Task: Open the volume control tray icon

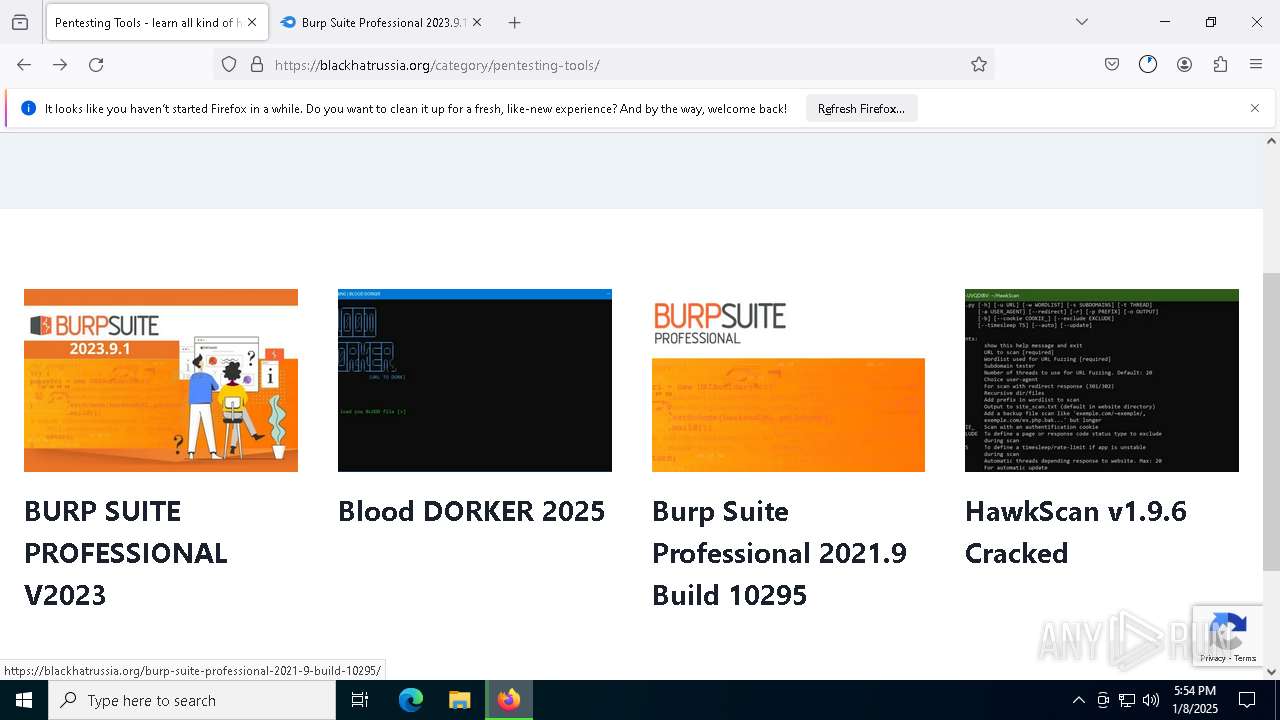Action: pos(1151,700)
